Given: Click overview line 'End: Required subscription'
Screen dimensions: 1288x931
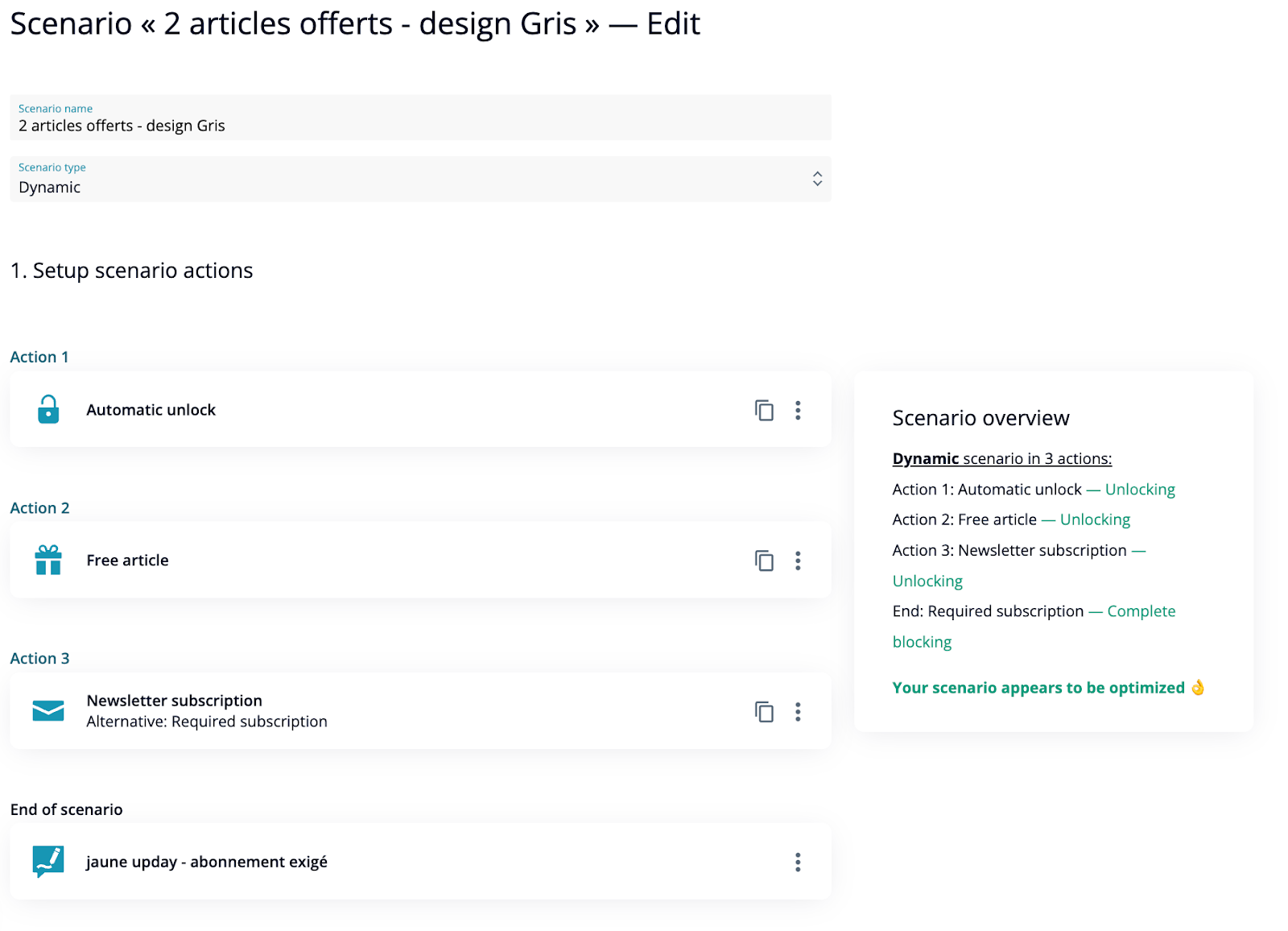Looking at the screenshot, I should coord(988,611).
